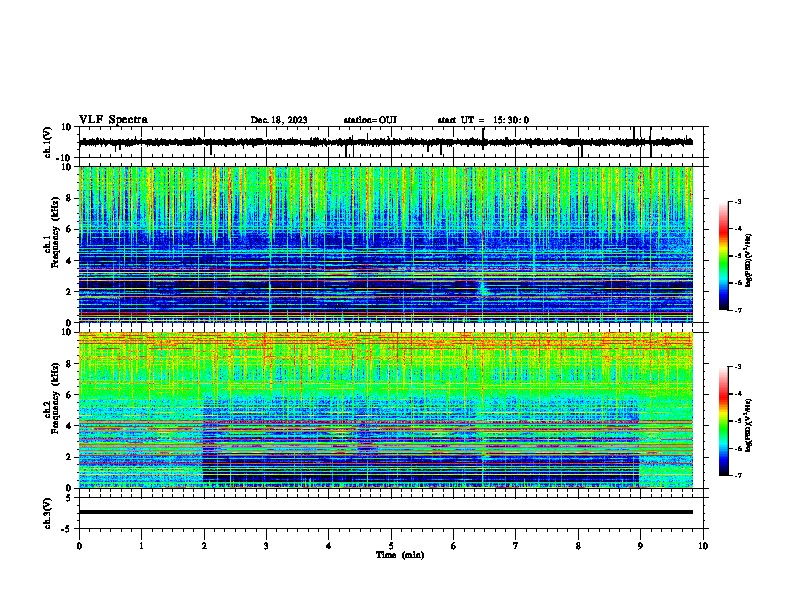Screen dimensions: 792x612
Task: Click the "VLF Spectra" title text
Action: click(113, 120)
